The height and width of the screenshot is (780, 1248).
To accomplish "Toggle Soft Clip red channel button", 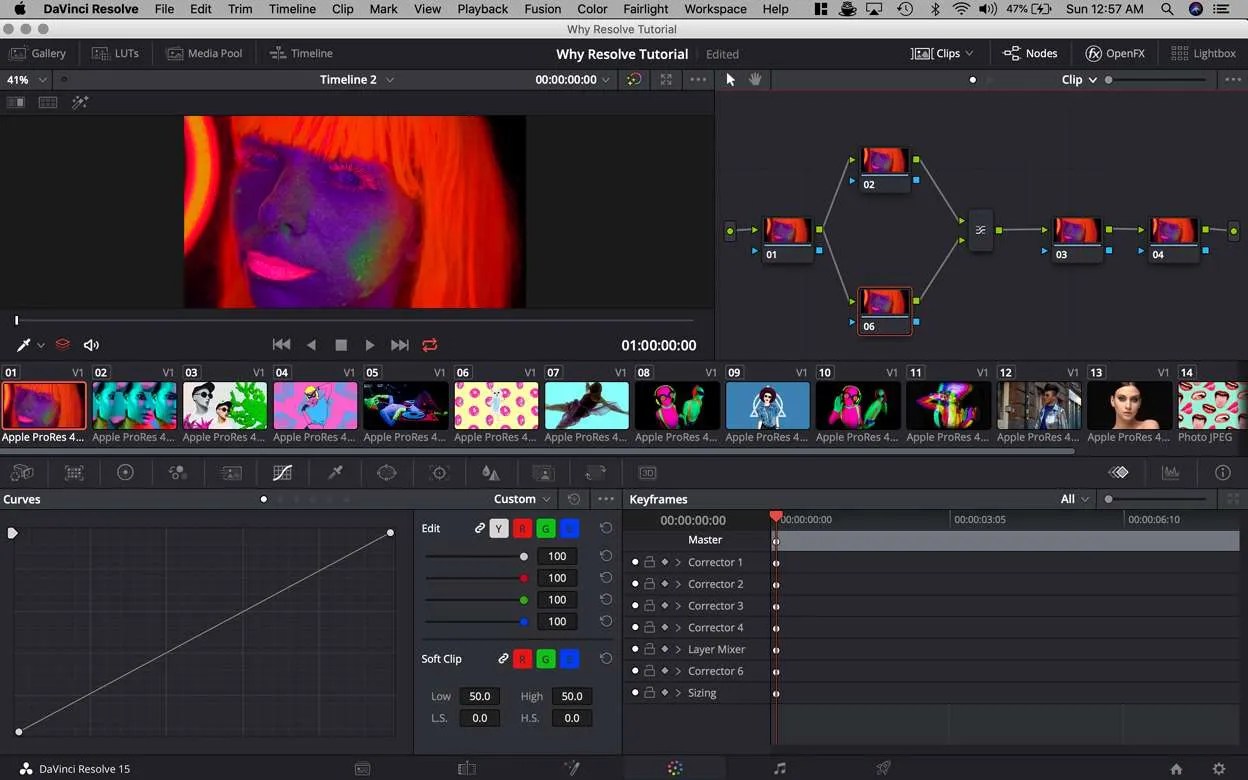I will [x=522, y=659].
